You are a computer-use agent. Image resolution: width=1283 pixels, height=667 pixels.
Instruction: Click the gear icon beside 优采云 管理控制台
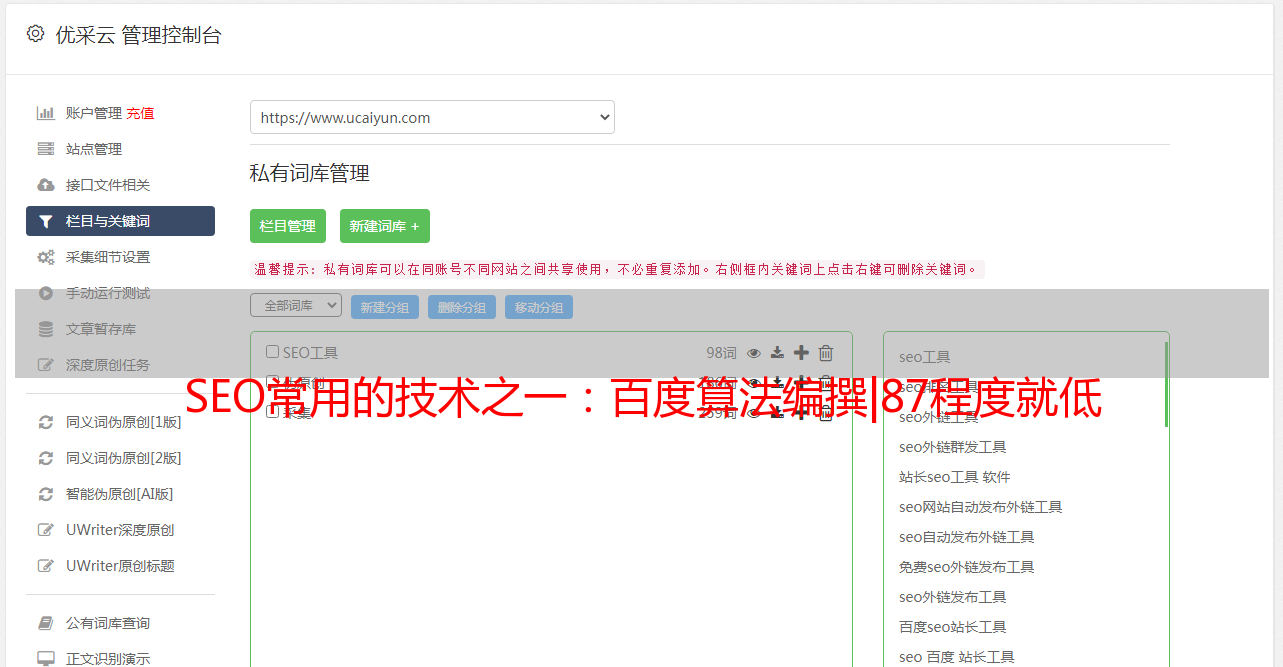tap(36, 34)
